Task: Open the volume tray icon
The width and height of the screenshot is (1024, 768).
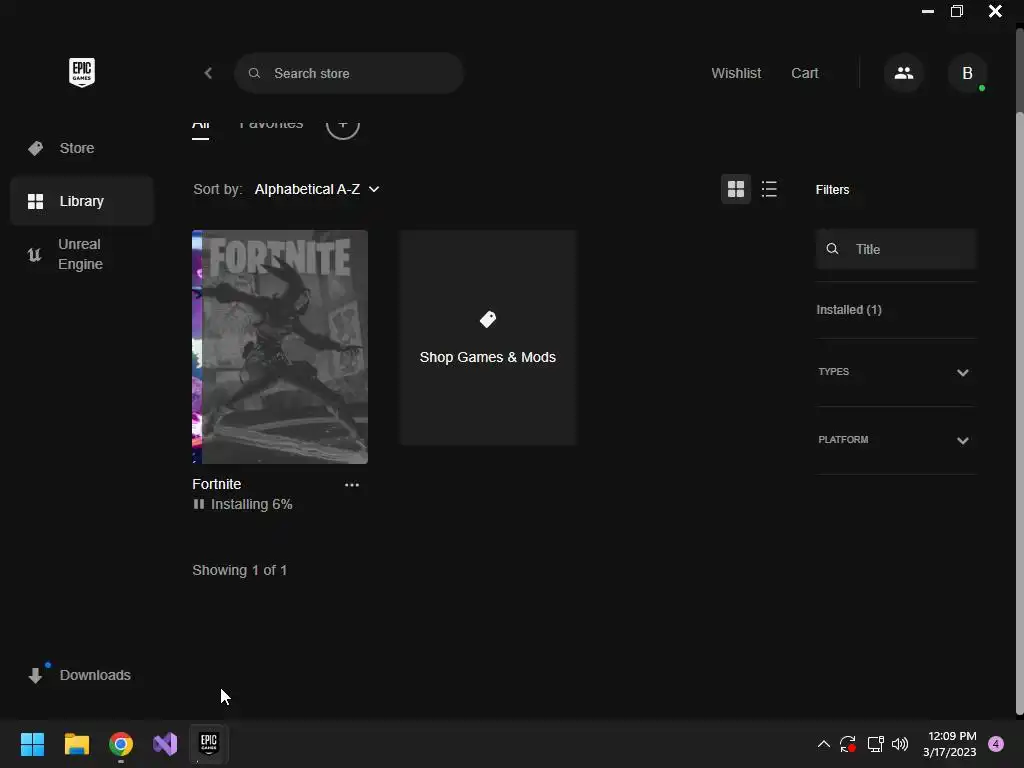Action: [x=900, y=744]
